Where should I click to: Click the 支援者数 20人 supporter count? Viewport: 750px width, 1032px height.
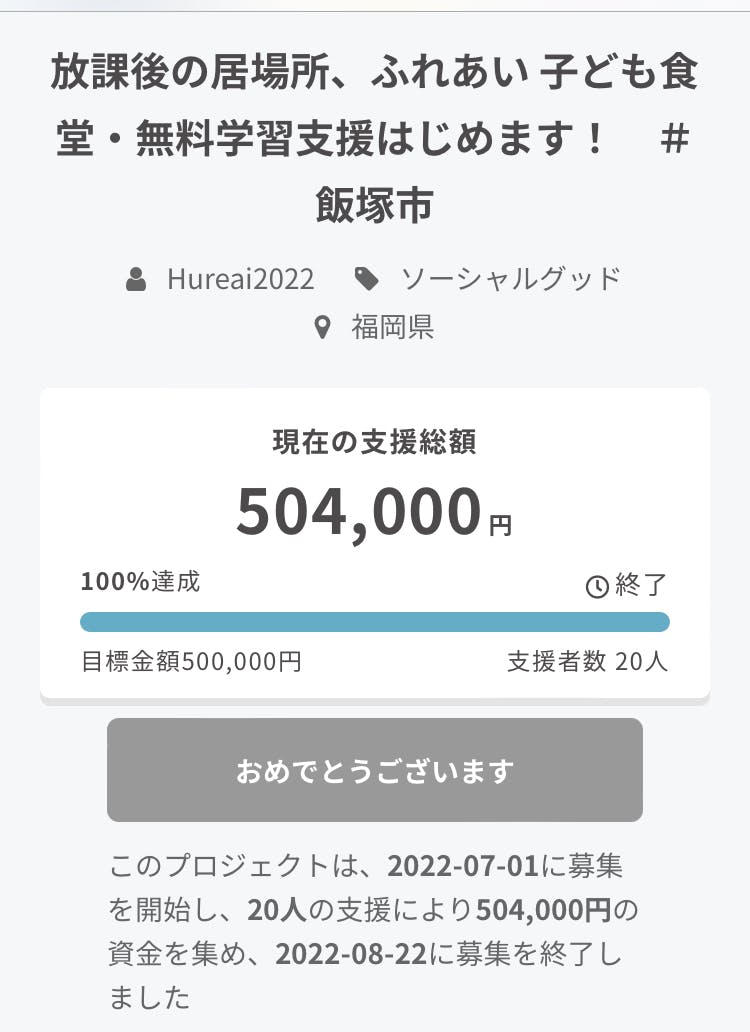587,662
